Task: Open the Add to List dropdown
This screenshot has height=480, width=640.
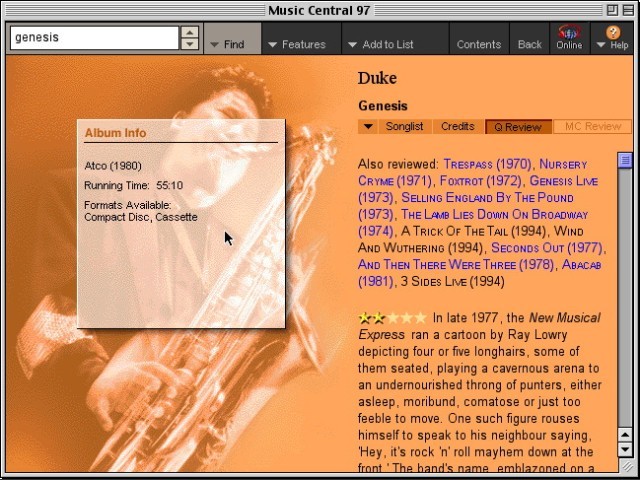Action: click(x=395, y=38)
